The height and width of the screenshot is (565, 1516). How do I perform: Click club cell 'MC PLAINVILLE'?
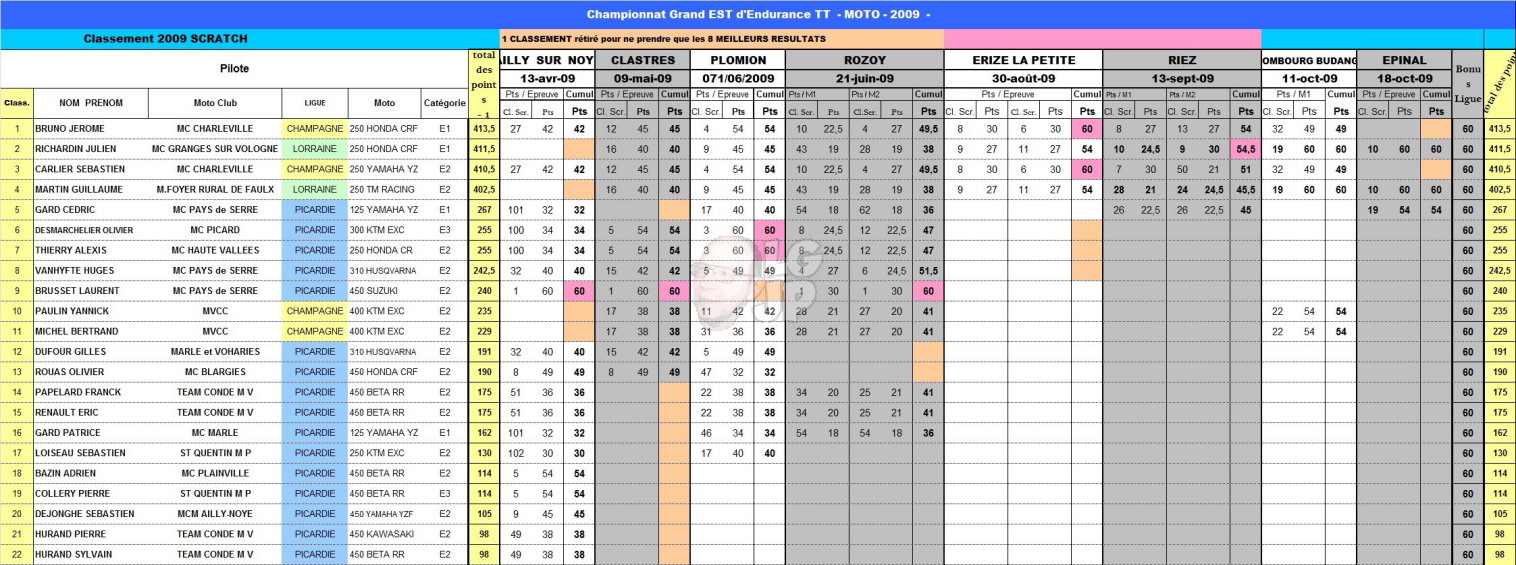(x=215, y=473)
